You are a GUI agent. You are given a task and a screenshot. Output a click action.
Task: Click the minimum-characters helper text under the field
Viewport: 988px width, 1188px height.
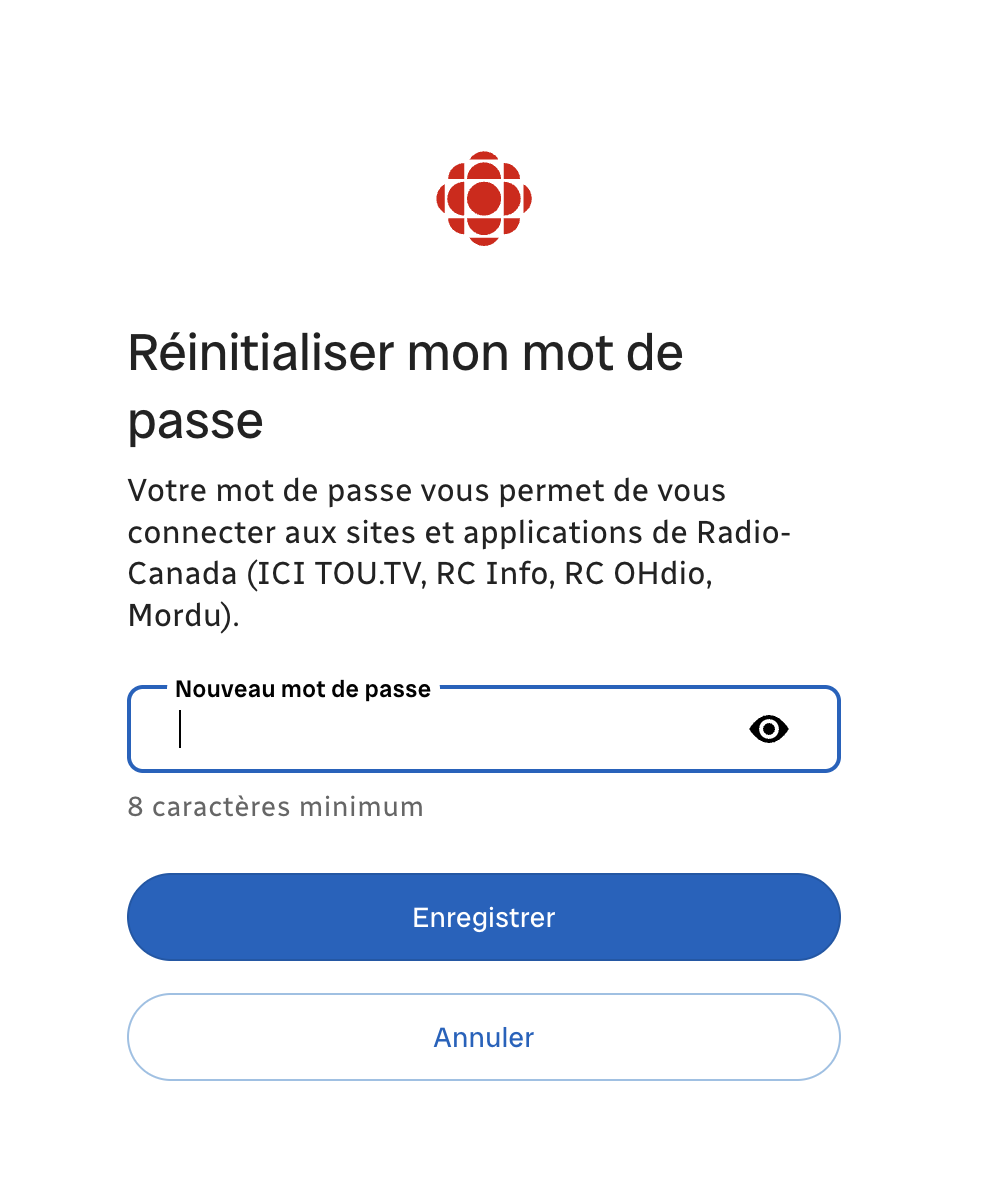coord(275,807)
